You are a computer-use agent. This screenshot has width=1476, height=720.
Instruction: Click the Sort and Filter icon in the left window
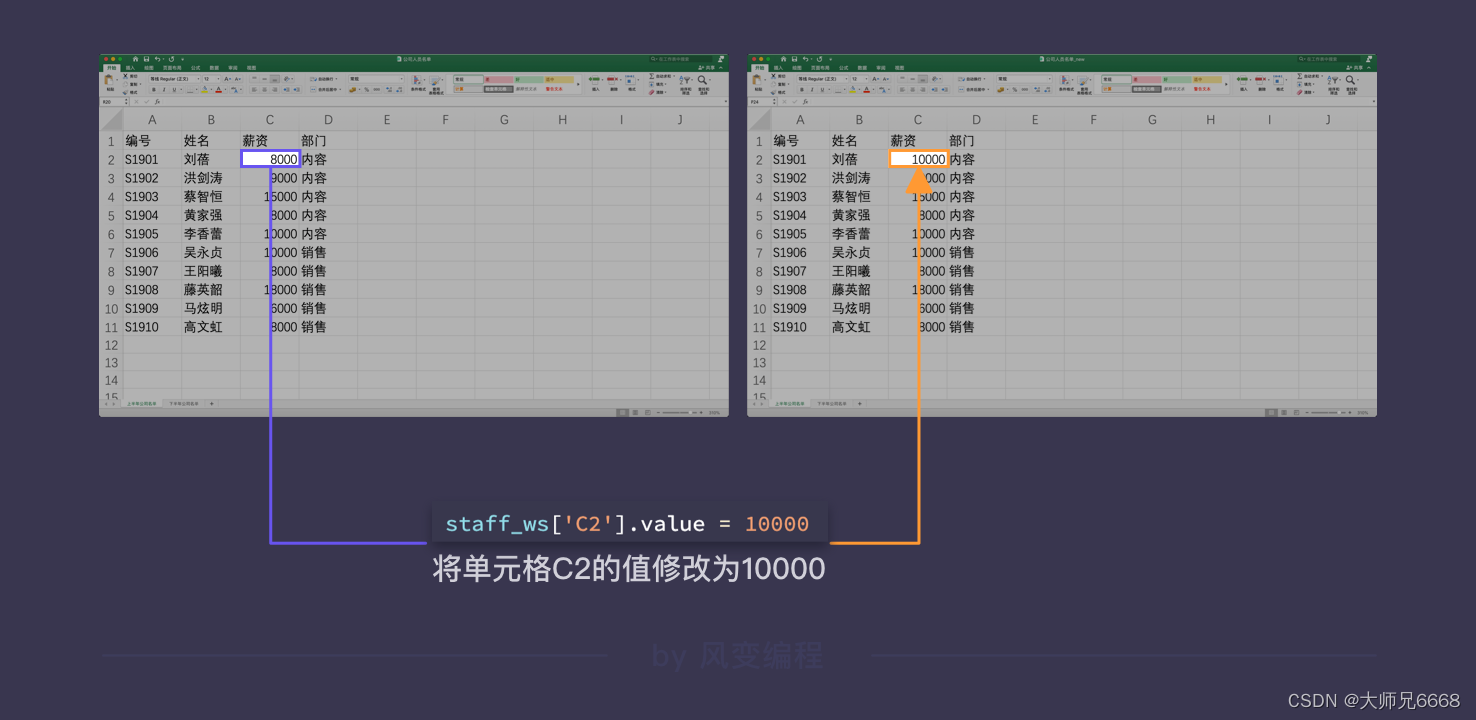(685, 80)
